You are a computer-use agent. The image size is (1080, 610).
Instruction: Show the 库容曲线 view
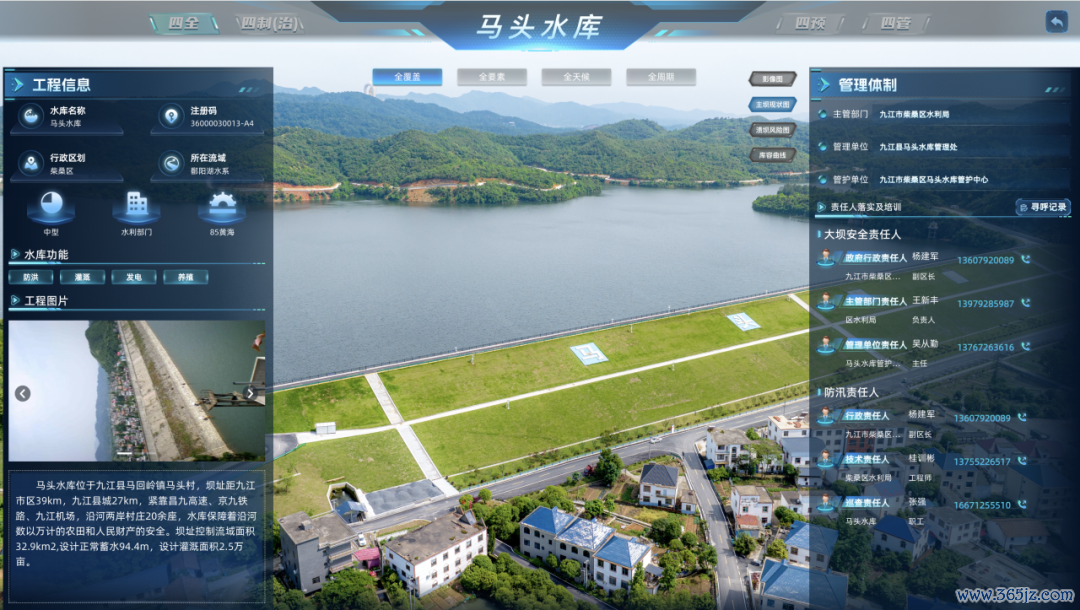click(x=773, y=155)
